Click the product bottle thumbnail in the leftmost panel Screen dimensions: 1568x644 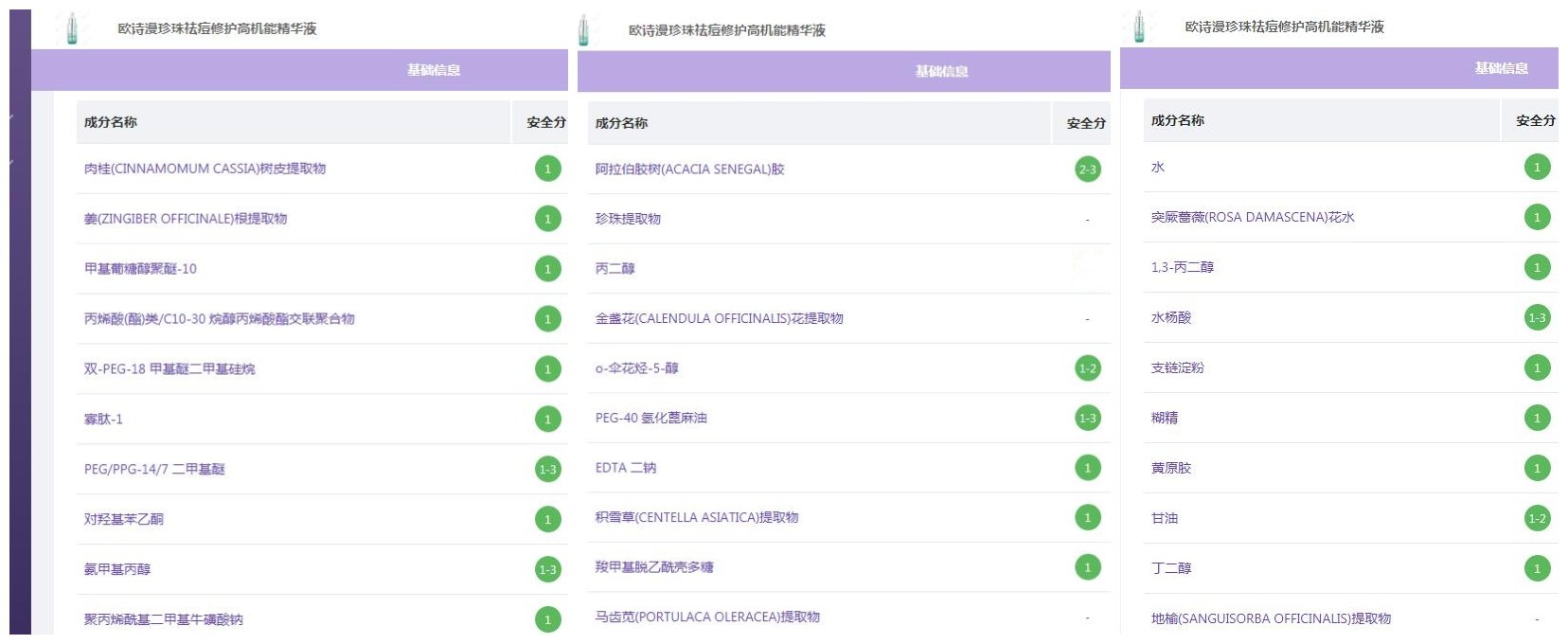click(x=71, y=28)
